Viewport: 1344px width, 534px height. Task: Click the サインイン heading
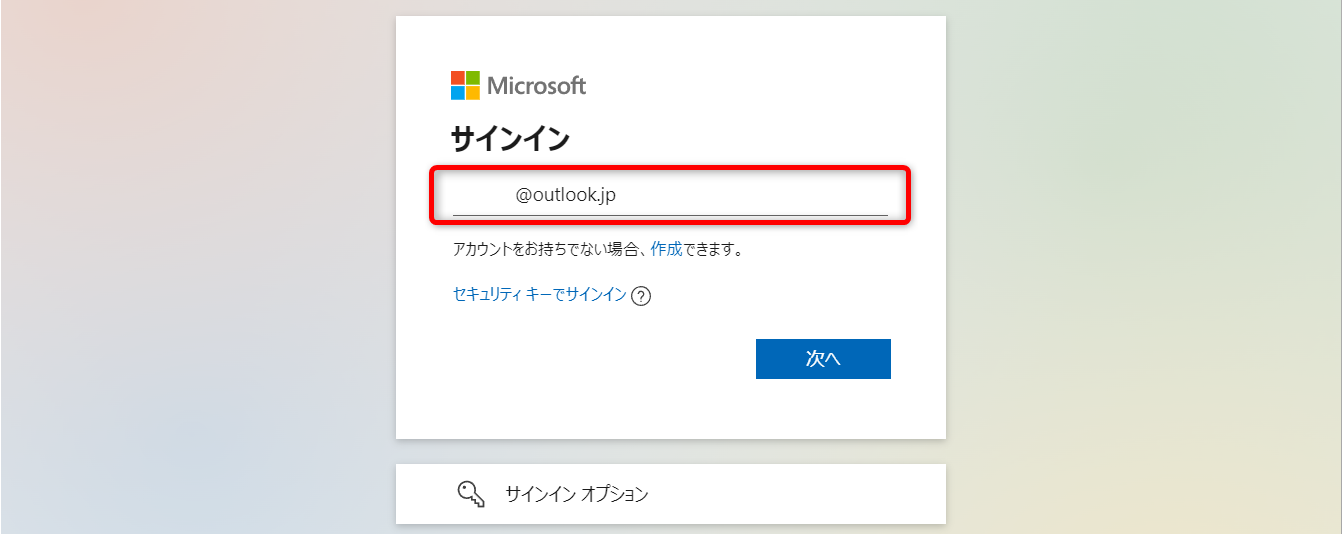coord(510,139)
